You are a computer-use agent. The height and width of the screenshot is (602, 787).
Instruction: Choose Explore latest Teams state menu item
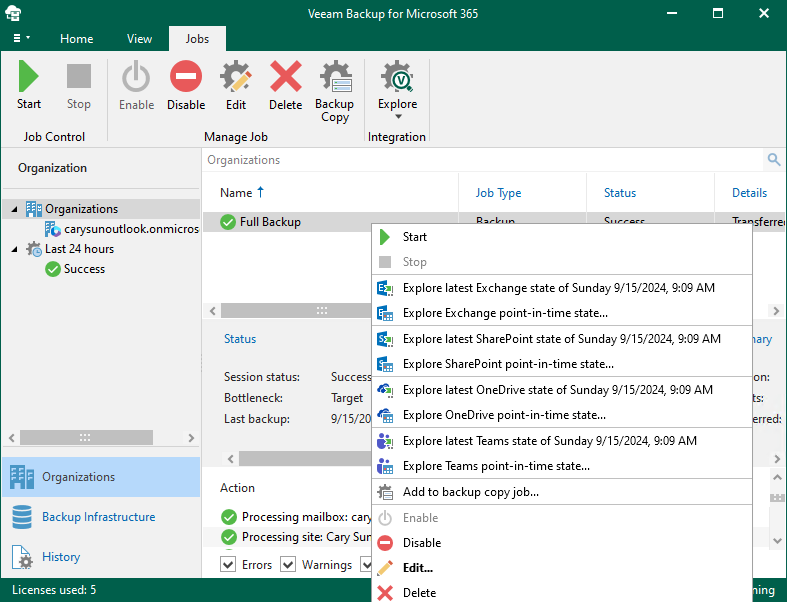pyautogui.click(x=562, y=441)
